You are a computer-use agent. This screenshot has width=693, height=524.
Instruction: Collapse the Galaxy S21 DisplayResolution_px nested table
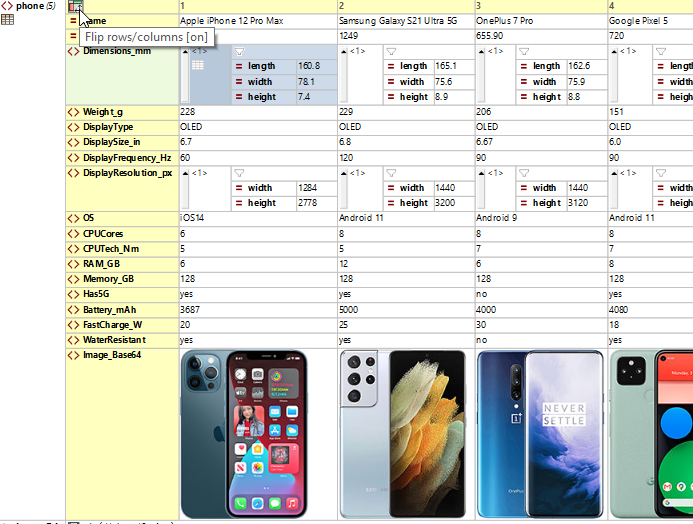pyautogui.click(x=343, y=173)
